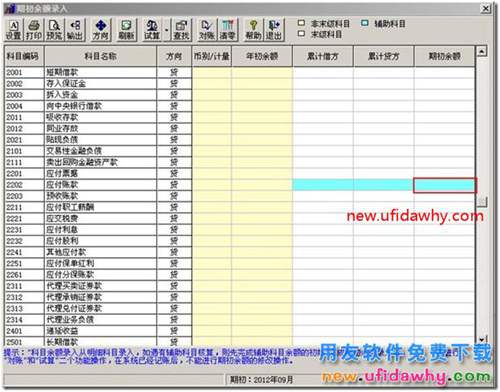Click subject code 2001

coord(14,73)
